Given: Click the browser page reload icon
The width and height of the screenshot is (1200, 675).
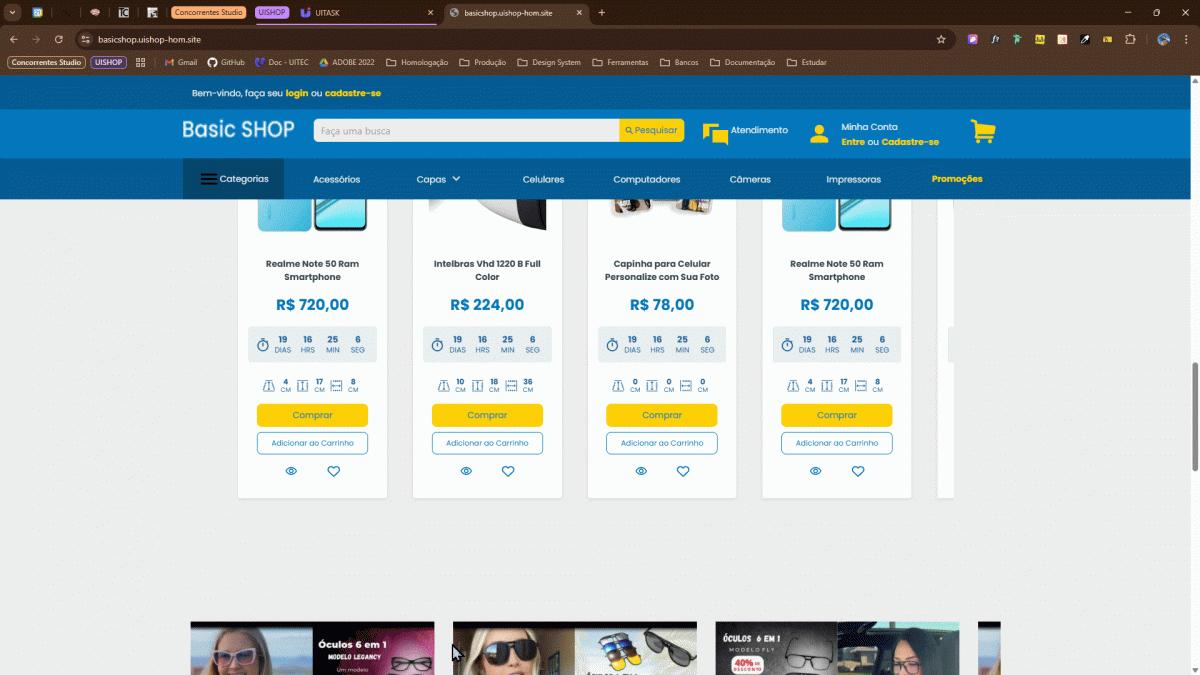Looking at the screenshot, I should 59,39.
